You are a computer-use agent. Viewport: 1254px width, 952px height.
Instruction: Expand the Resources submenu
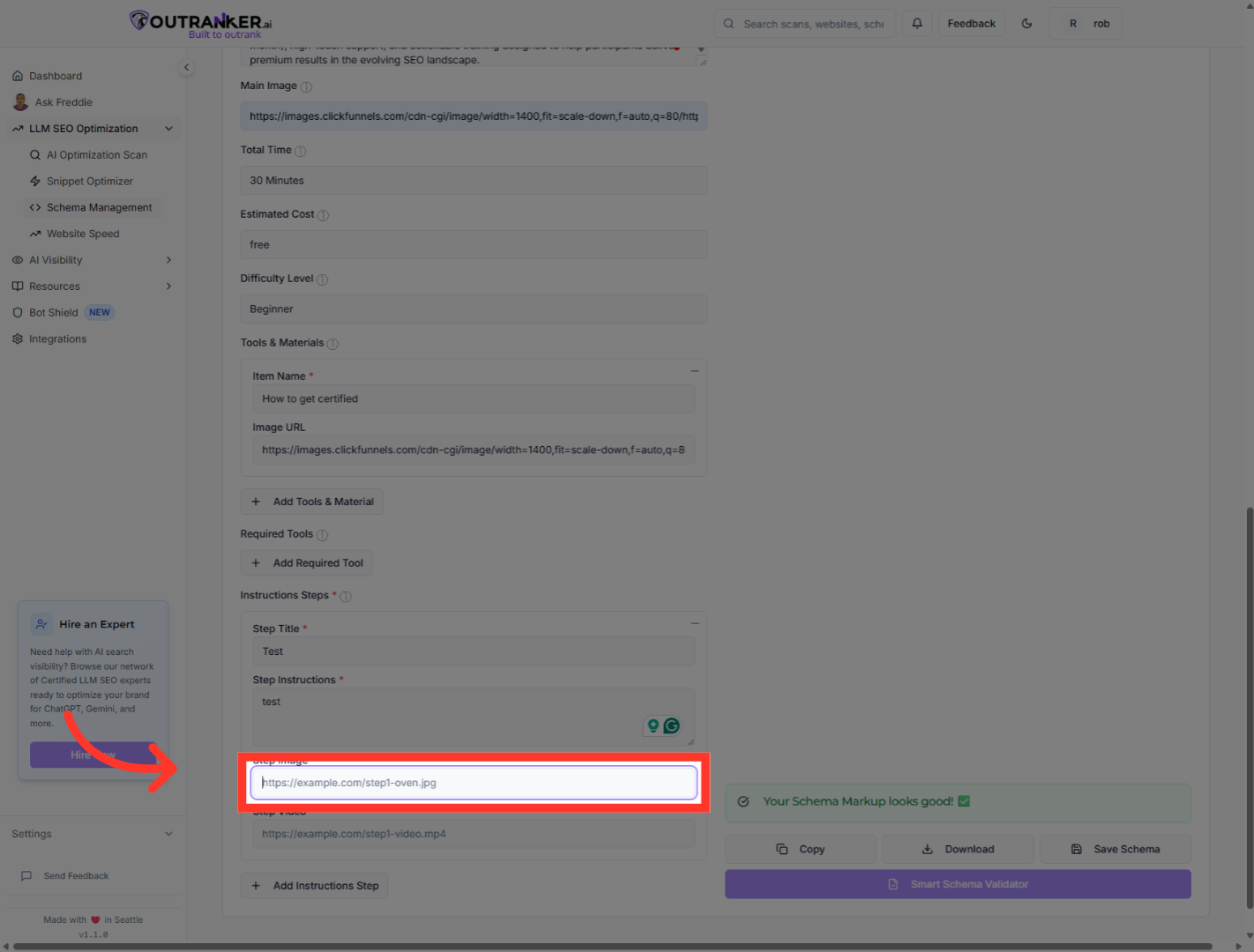click(93, 286)
